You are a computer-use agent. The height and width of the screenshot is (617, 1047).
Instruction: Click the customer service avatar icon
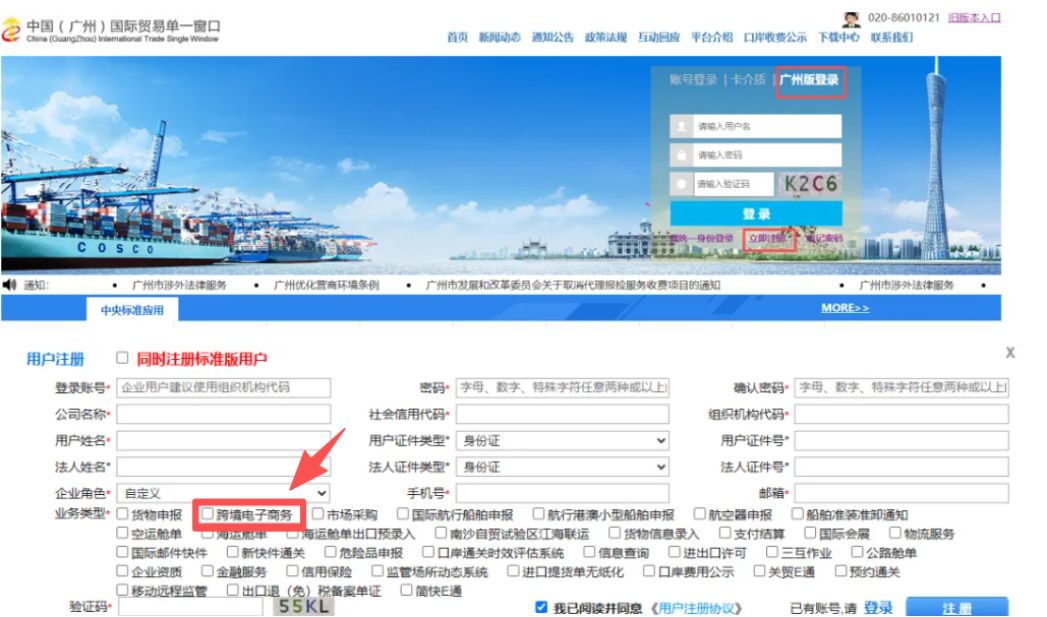tap(851, 19)
